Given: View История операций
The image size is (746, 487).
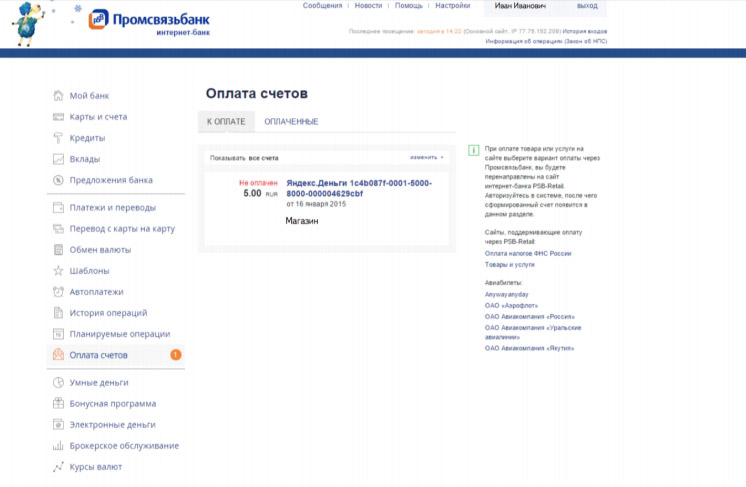Looking at the screenshot, I should 108,313.
